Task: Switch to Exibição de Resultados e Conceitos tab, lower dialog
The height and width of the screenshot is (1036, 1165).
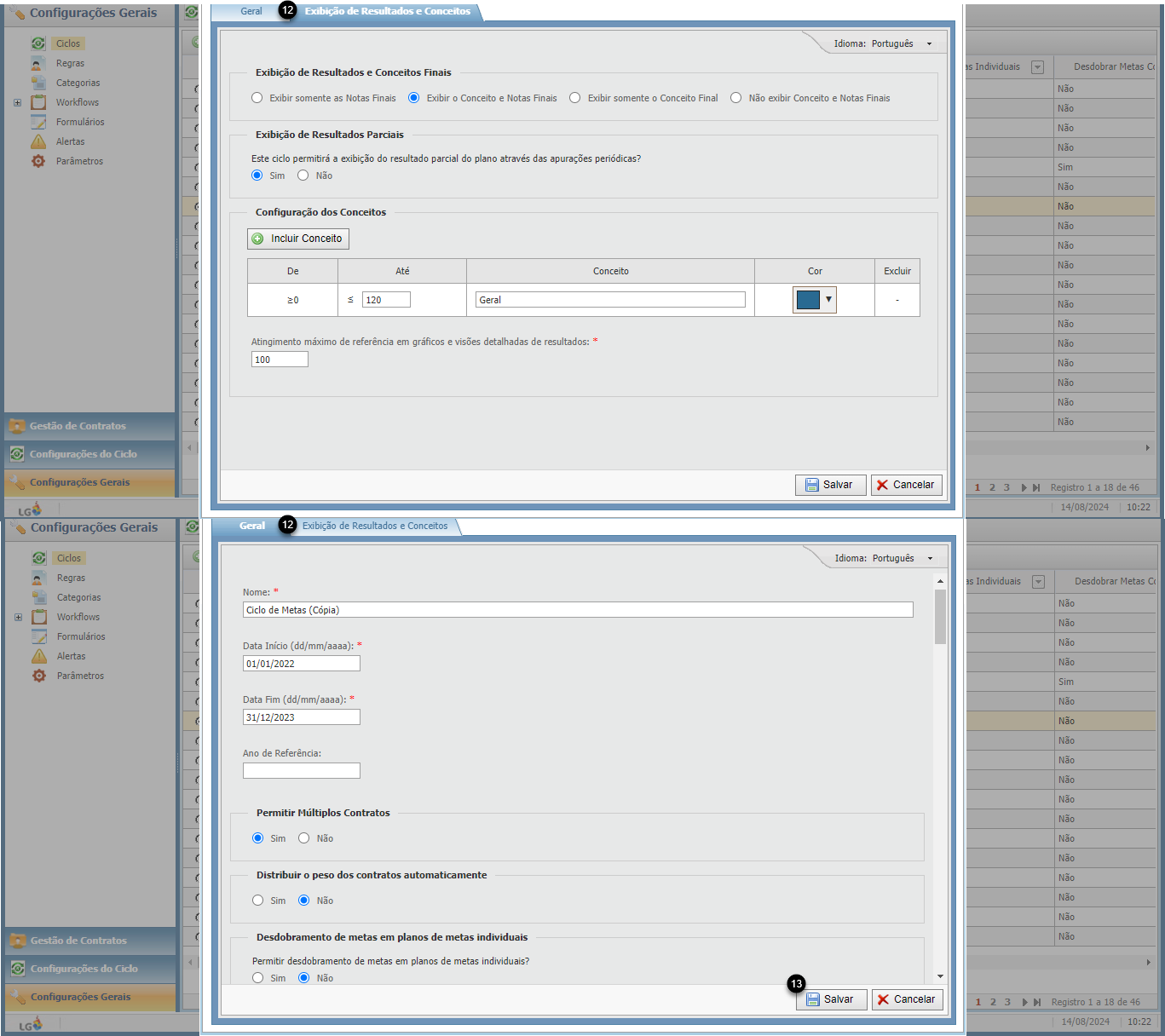Action: (375, 526)
